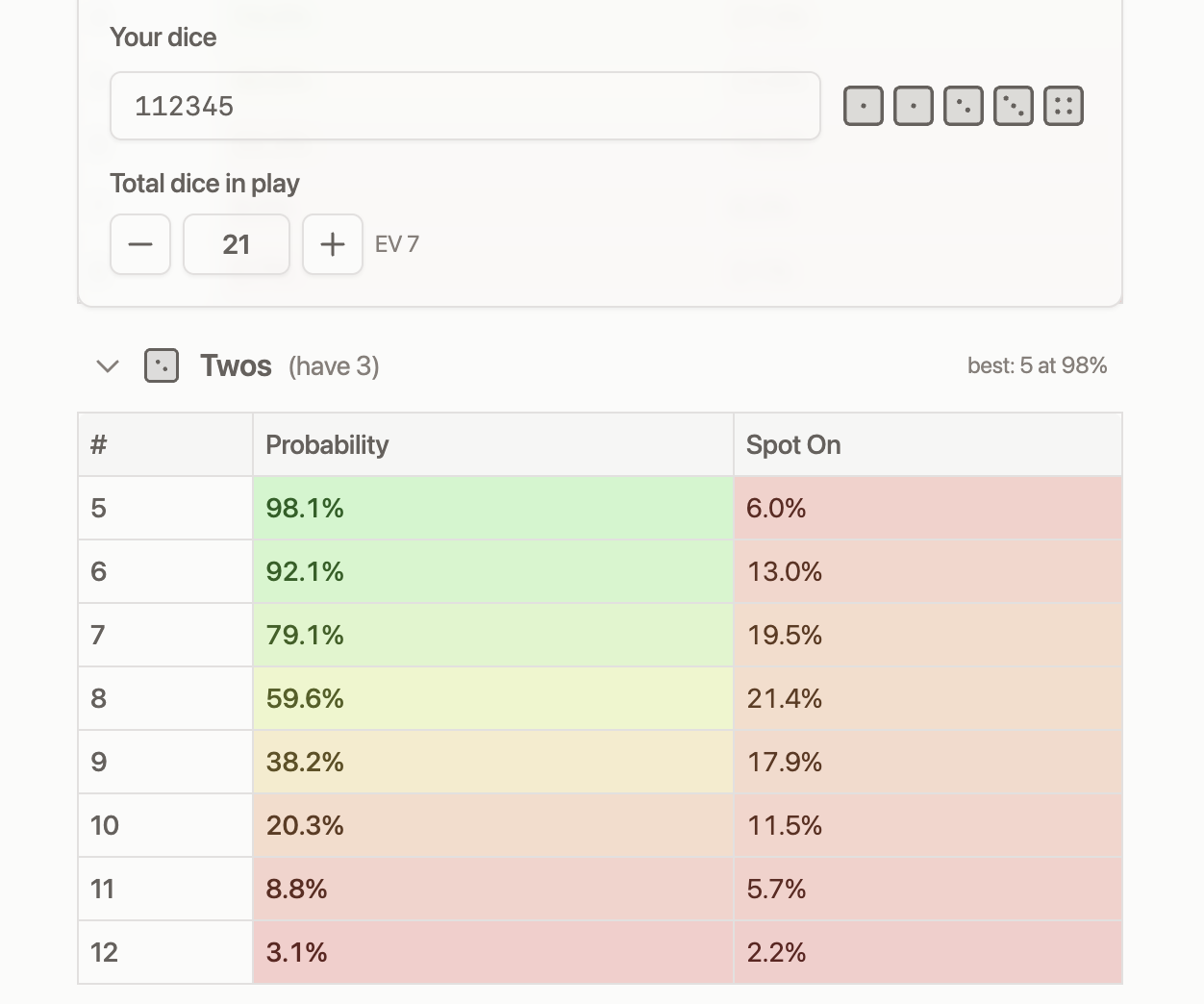Click the die showing two pips in the dice row
Image resolution: width=1204 pixels, height=1004 pixels.
tap(963, 106)
